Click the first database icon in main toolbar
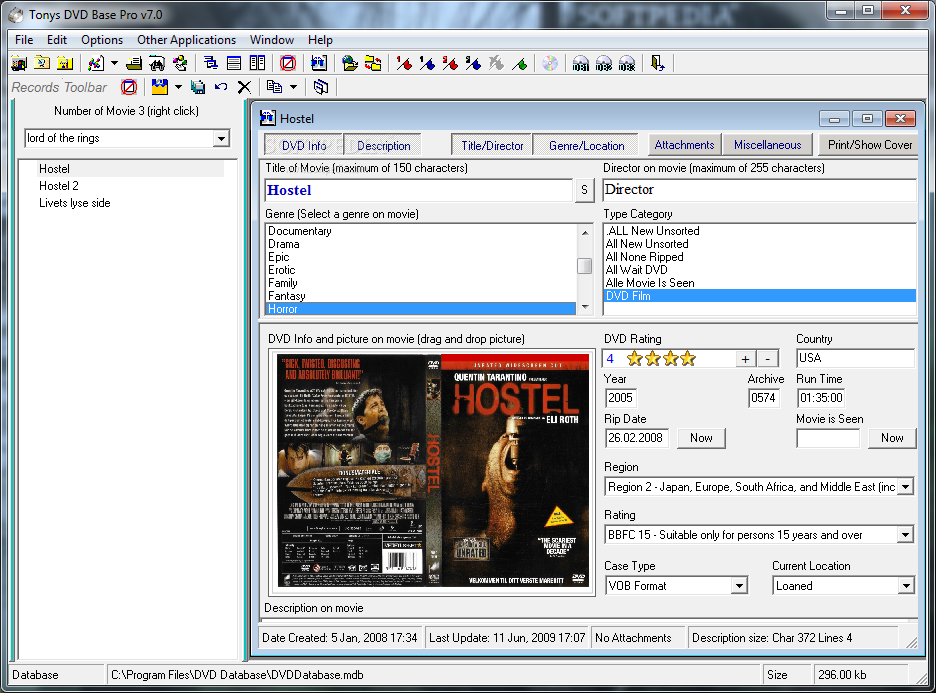 19,63
